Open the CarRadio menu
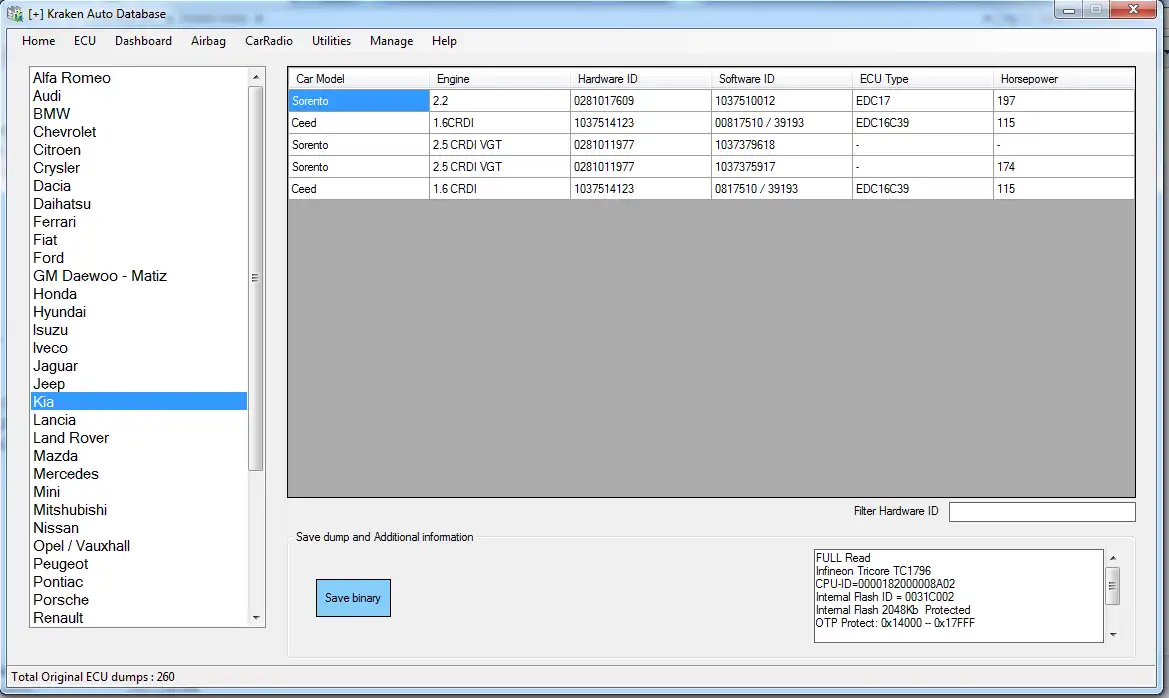 268,41
